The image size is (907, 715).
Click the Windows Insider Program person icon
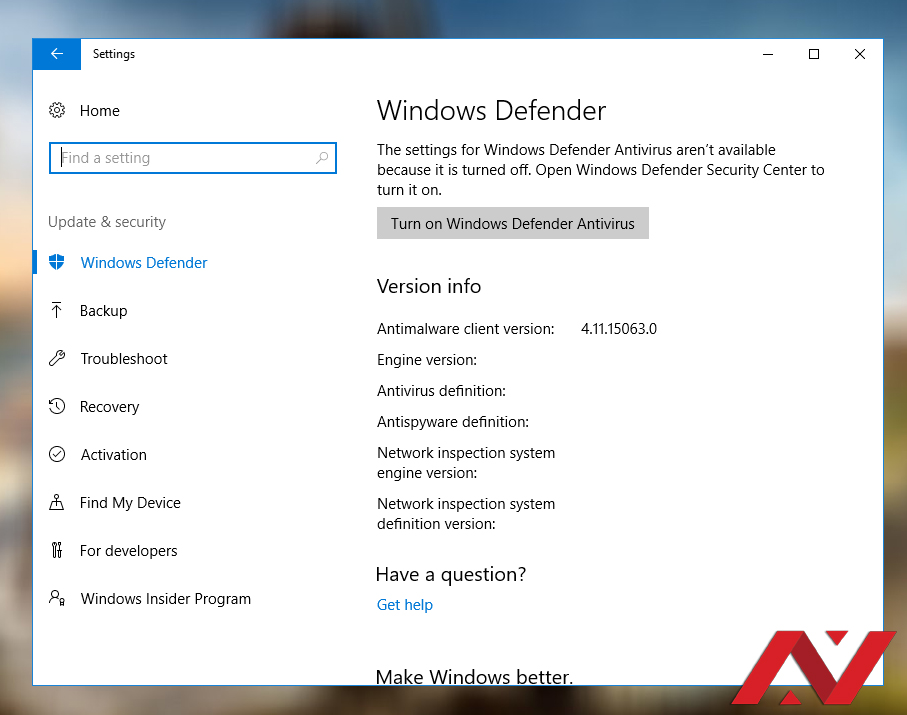57,598
